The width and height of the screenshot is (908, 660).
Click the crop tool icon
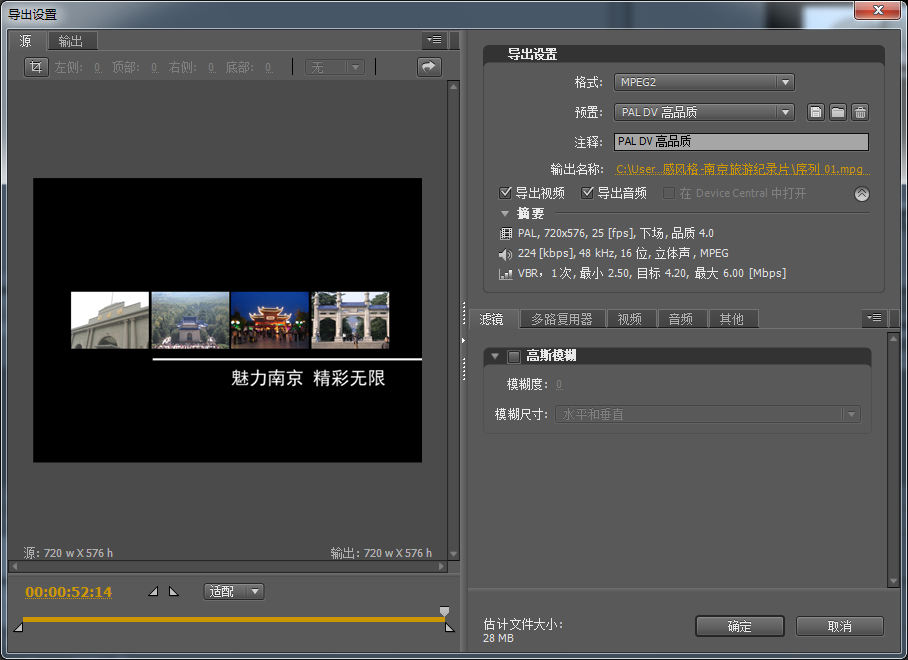click(x=36, y=67)
